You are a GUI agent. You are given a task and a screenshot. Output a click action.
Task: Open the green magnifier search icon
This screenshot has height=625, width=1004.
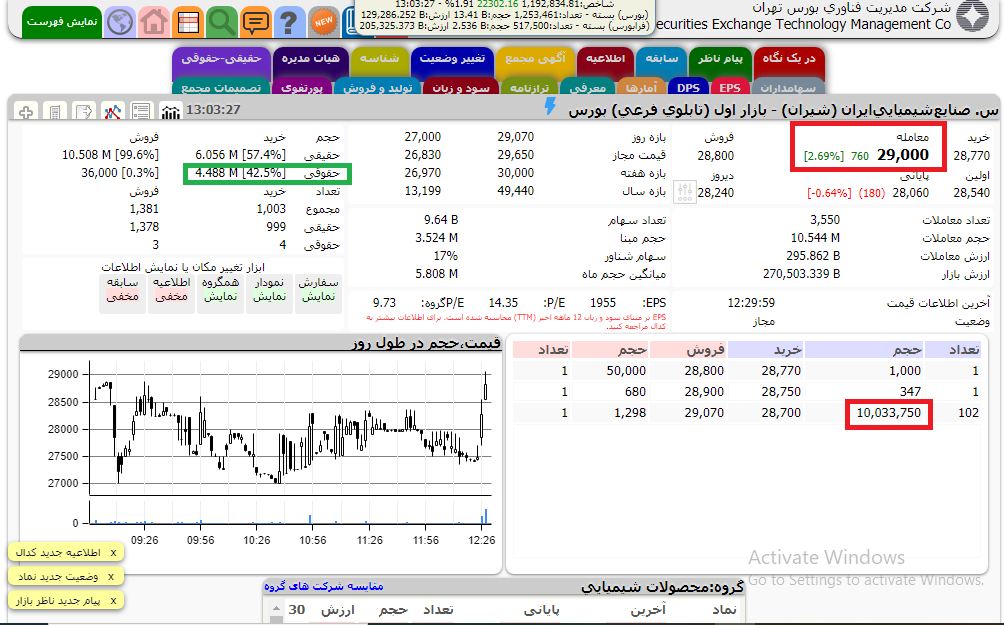pyautogui.click(x=222, y=22)
